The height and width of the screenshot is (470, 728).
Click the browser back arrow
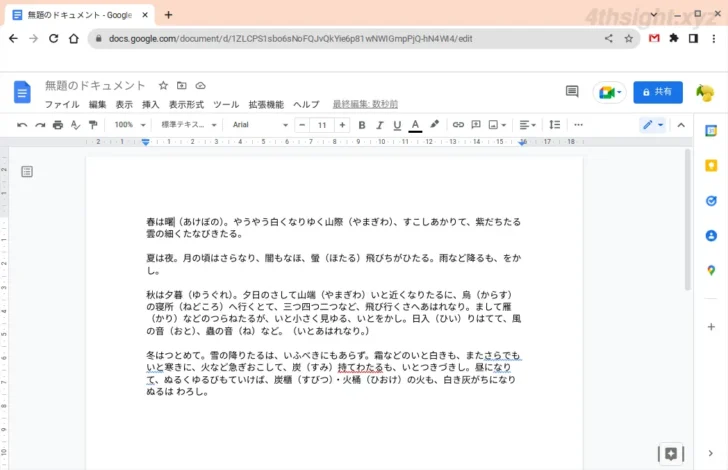tap(13, 39)
